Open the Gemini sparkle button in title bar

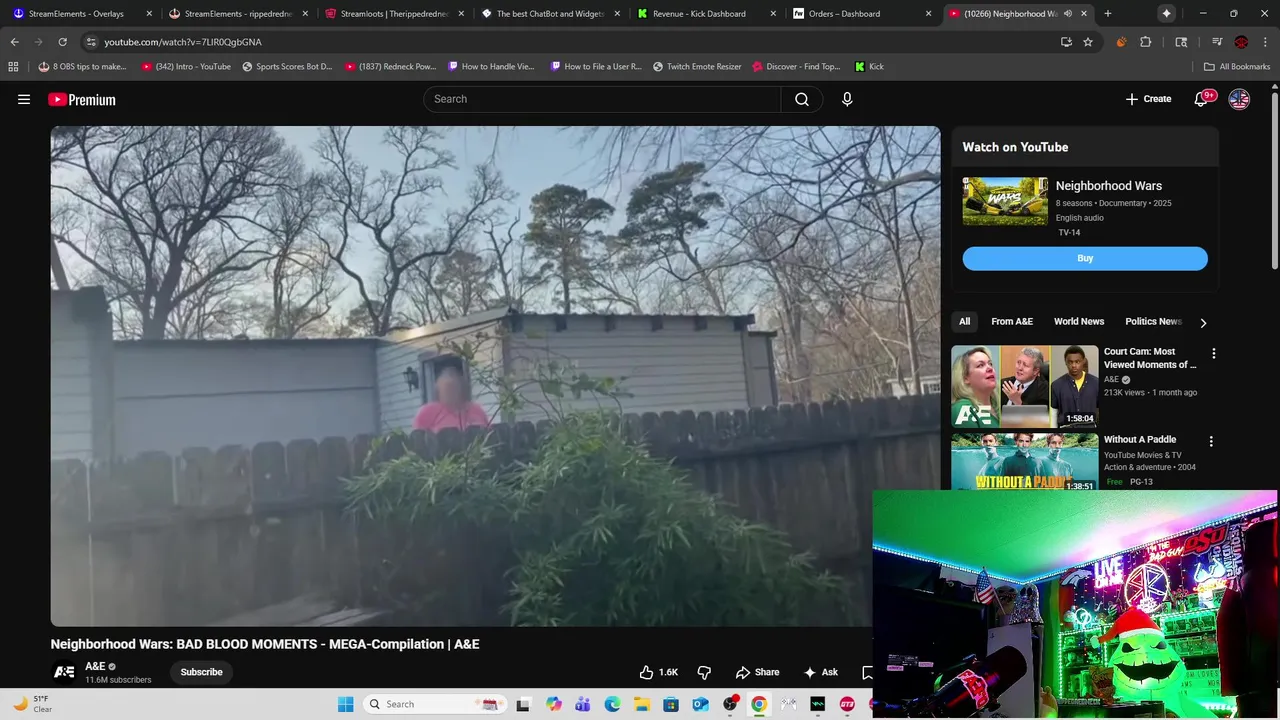pos(1166,13)
